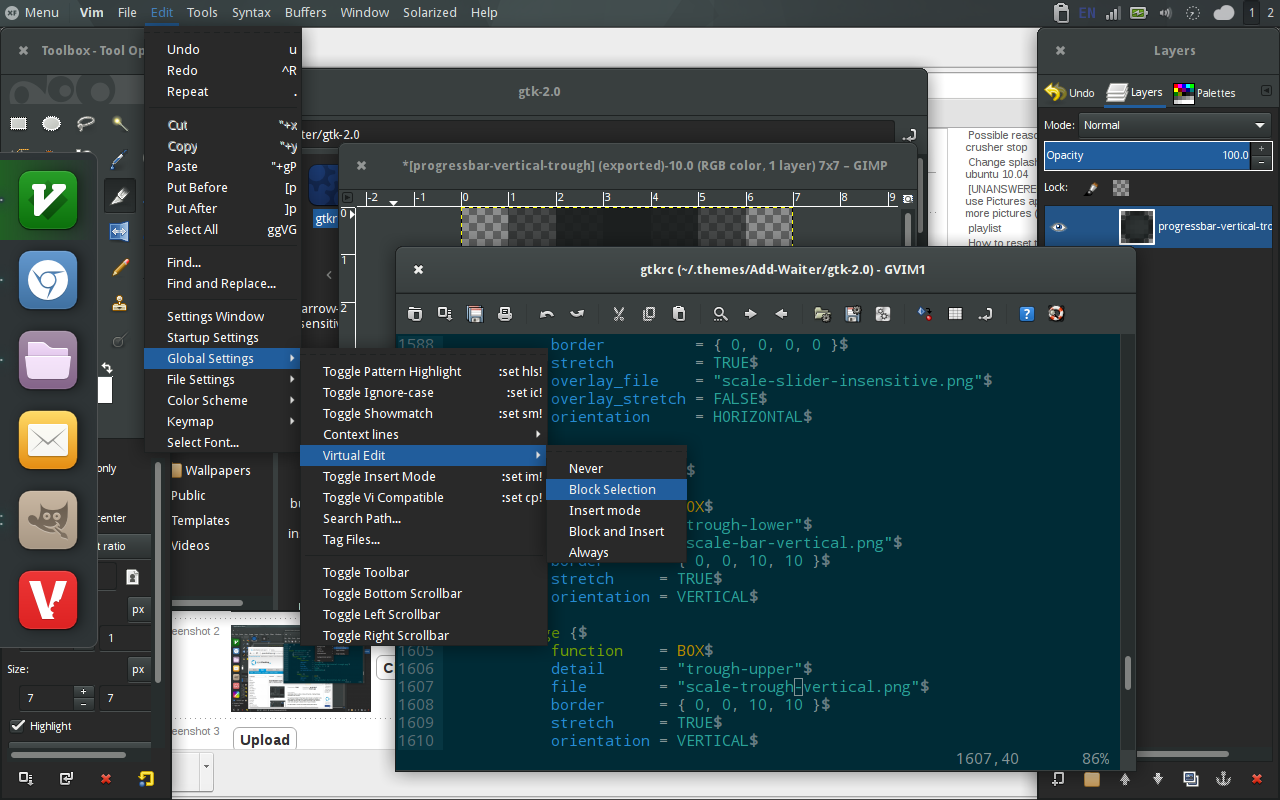Click Toggle Pattern Highlight menu entry
The height and width of the screenshot is (800, 1280).
tap(424, 371)
